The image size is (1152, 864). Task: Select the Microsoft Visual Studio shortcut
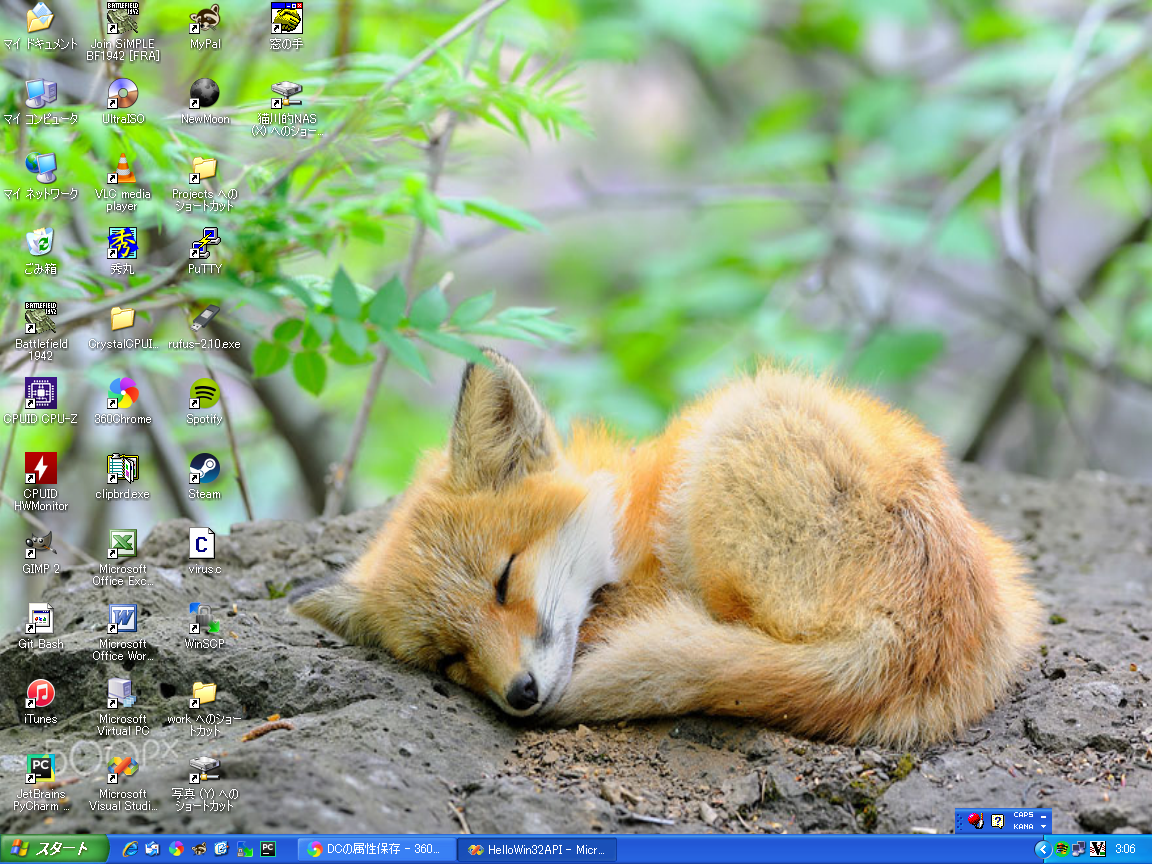123,782
